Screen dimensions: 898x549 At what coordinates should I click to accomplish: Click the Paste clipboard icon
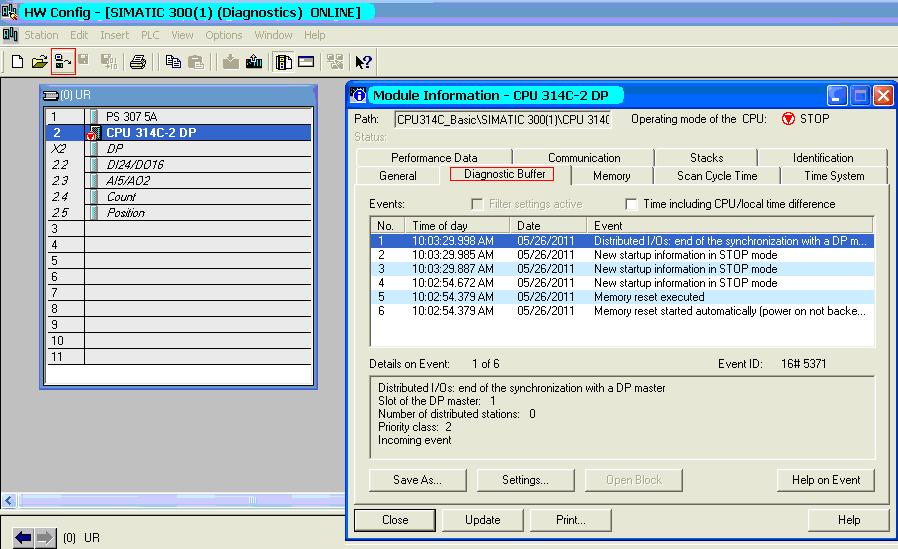pyautogui.click(x=196, y=62)
